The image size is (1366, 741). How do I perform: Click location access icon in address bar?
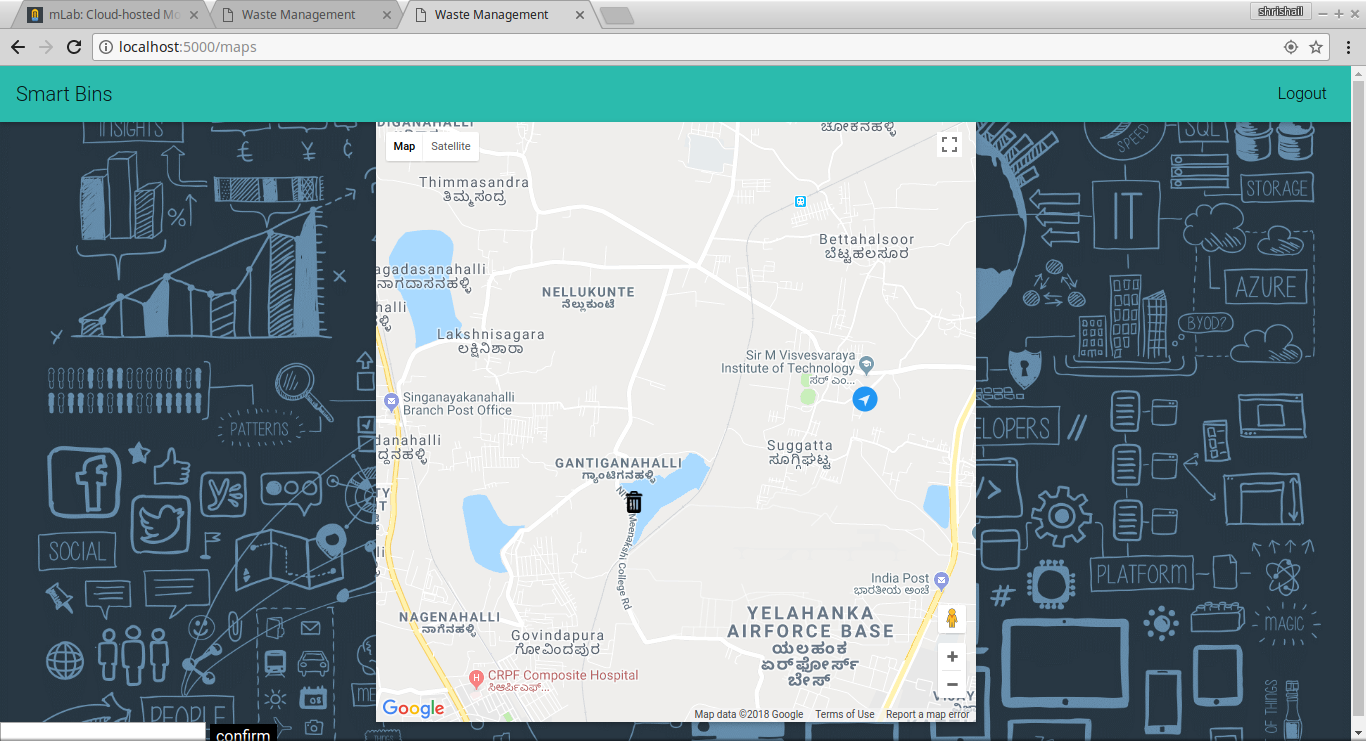[1290, 47]
